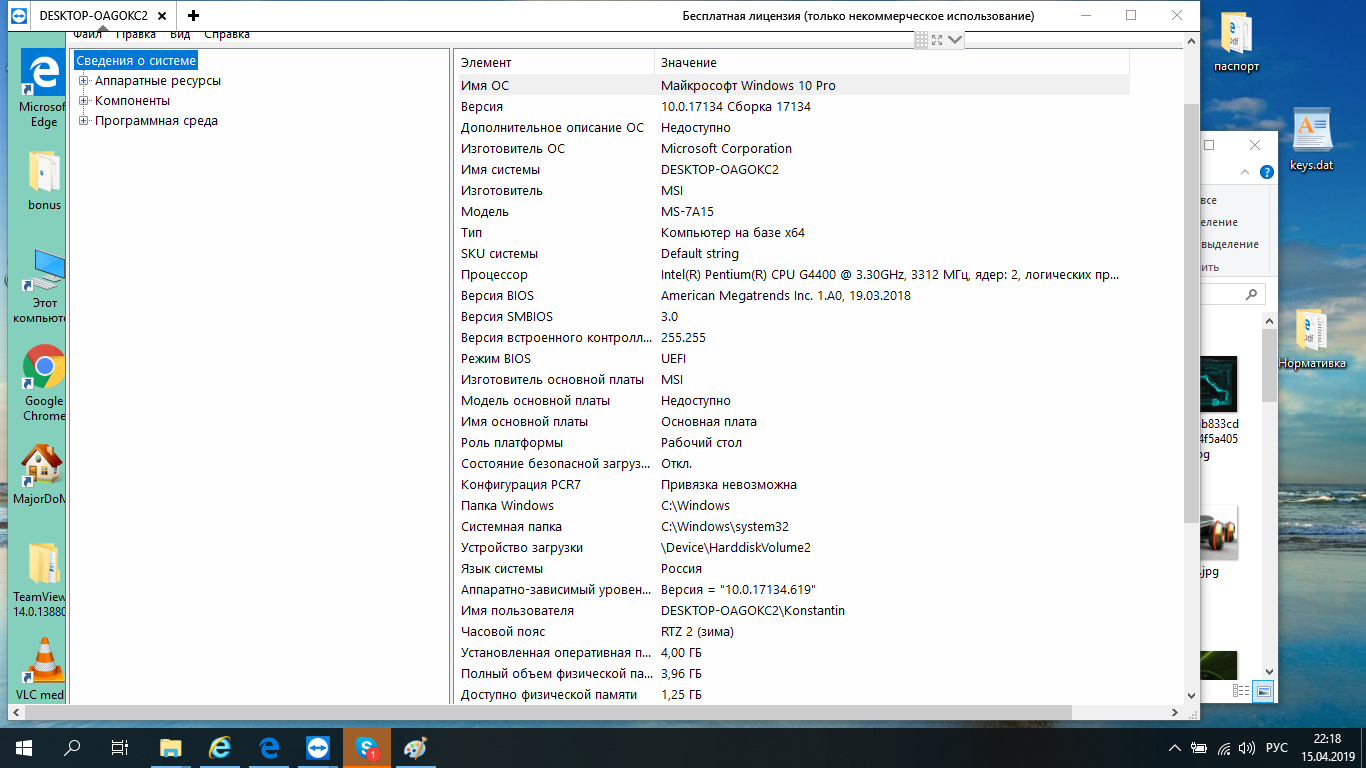Select the Режим BIOS row
Image resolution: width=1366 pixels, height=768 pixels.
click(x=794, y=359)
